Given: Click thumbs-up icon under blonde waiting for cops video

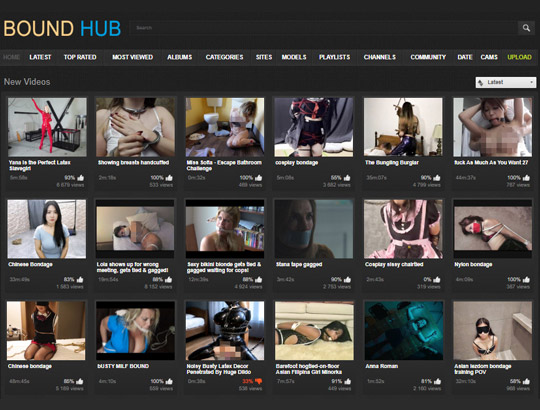Looking at the screenshot, I should (258, 280).
